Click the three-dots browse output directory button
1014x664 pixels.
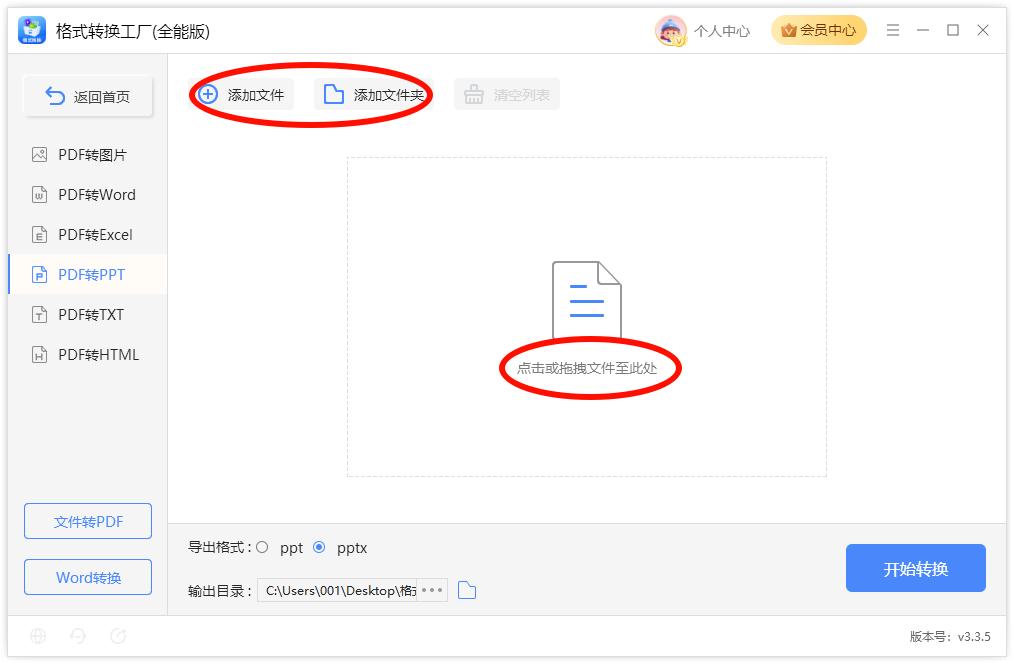click(x=432, y=590)
